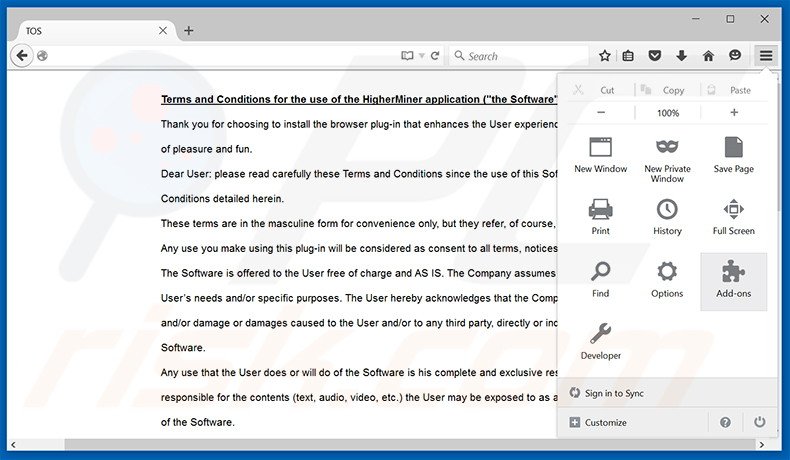This screenshot has width=790, height=460.
Task: Save page to Pocket
Action: [x=654, y=56]
